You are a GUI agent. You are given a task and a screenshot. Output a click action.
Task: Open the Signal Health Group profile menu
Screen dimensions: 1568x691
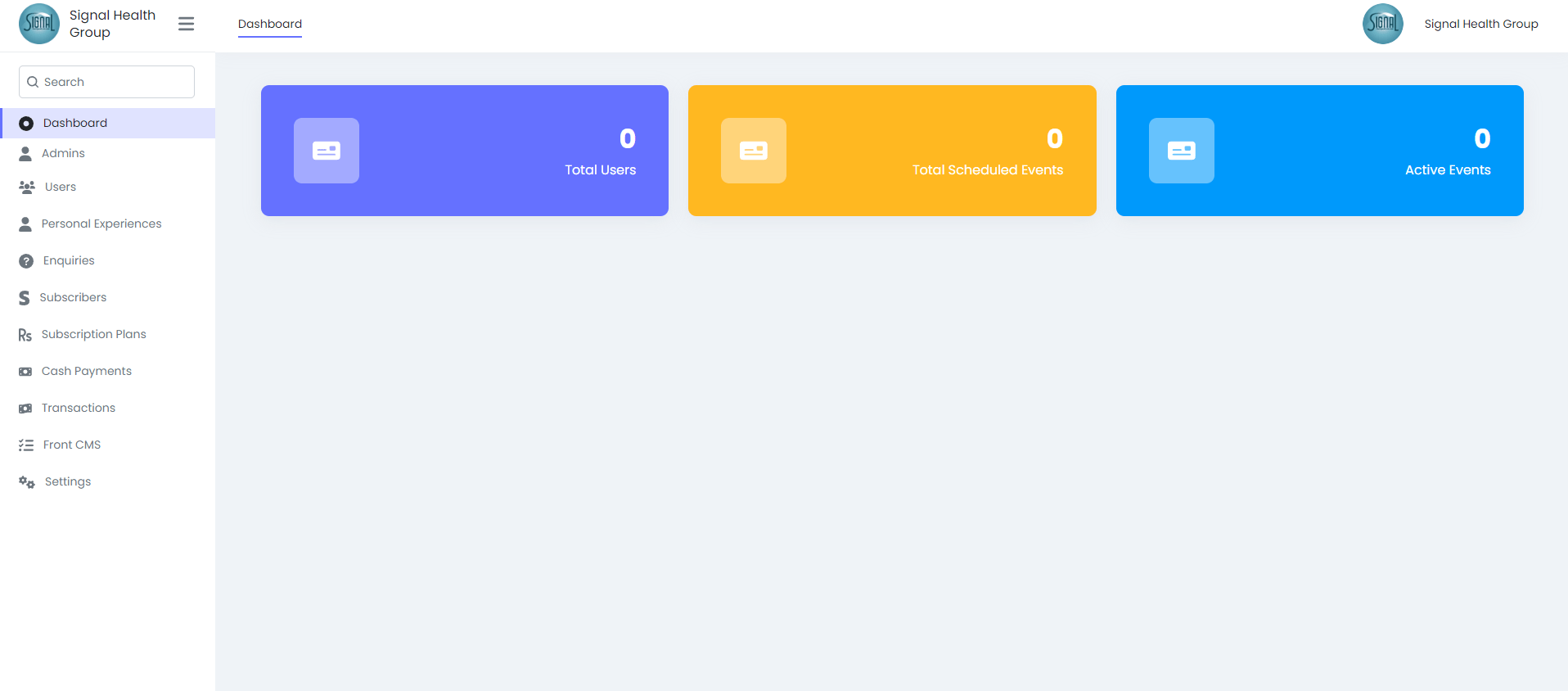[x=1481, y=24]
